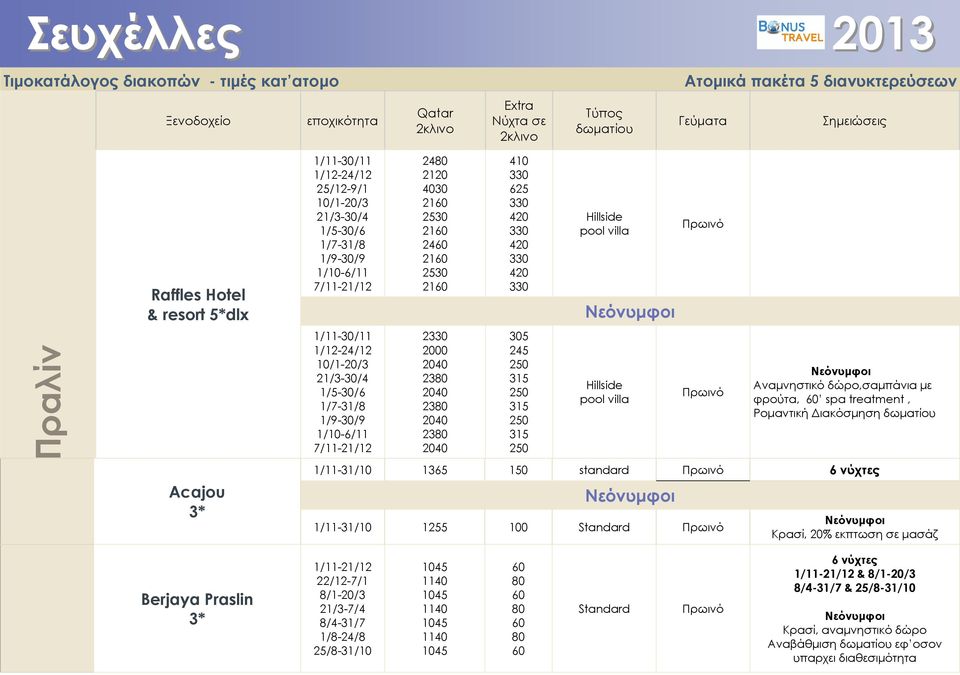Viewport: 960px width, 675px height.
Task: Click the 'Νεόνυμφοι' band in the Raffles section
Action: click(x=629, y=312)
